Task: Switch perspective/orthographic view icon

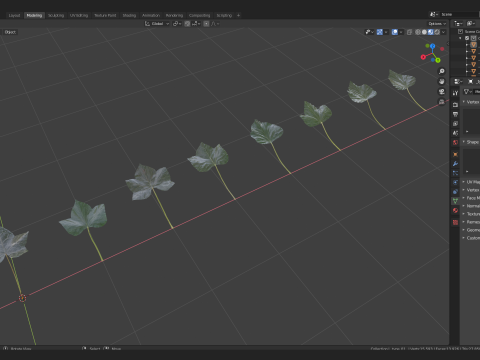Action: point(442,102)
